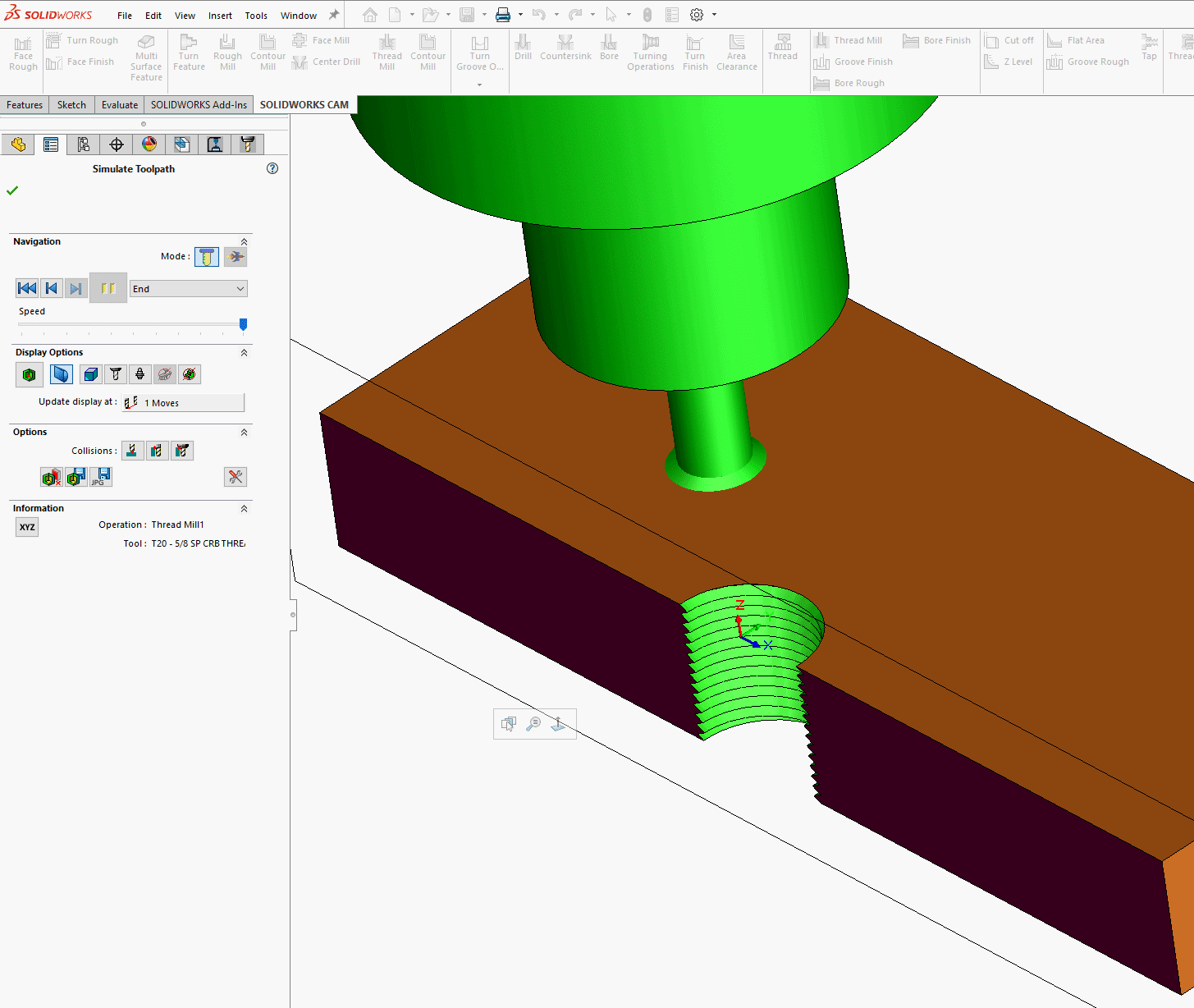
Task: Collapse the Navigation section
Action: [244, 241]
